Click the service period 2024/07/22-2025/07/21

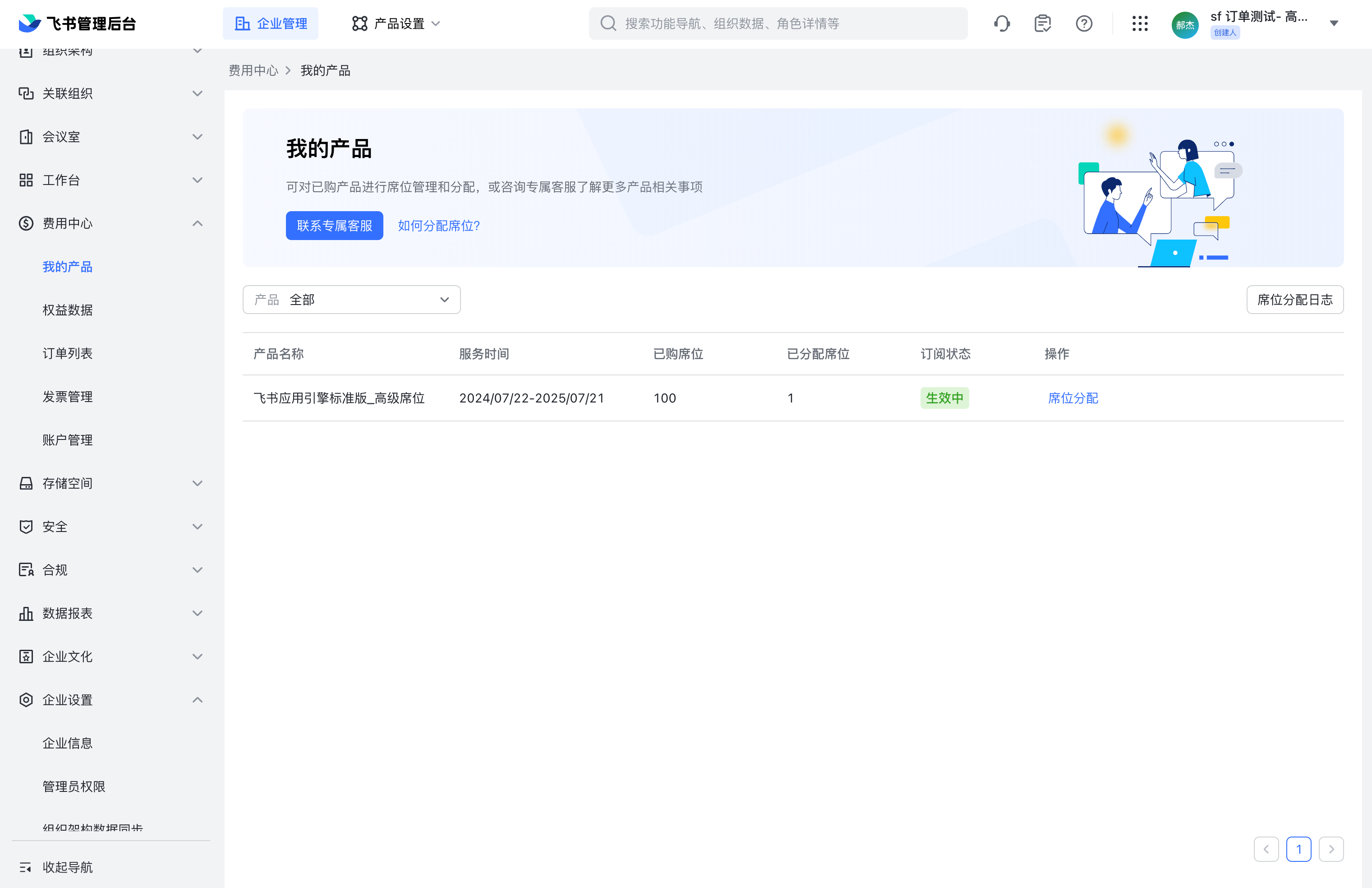coord(532,398)
